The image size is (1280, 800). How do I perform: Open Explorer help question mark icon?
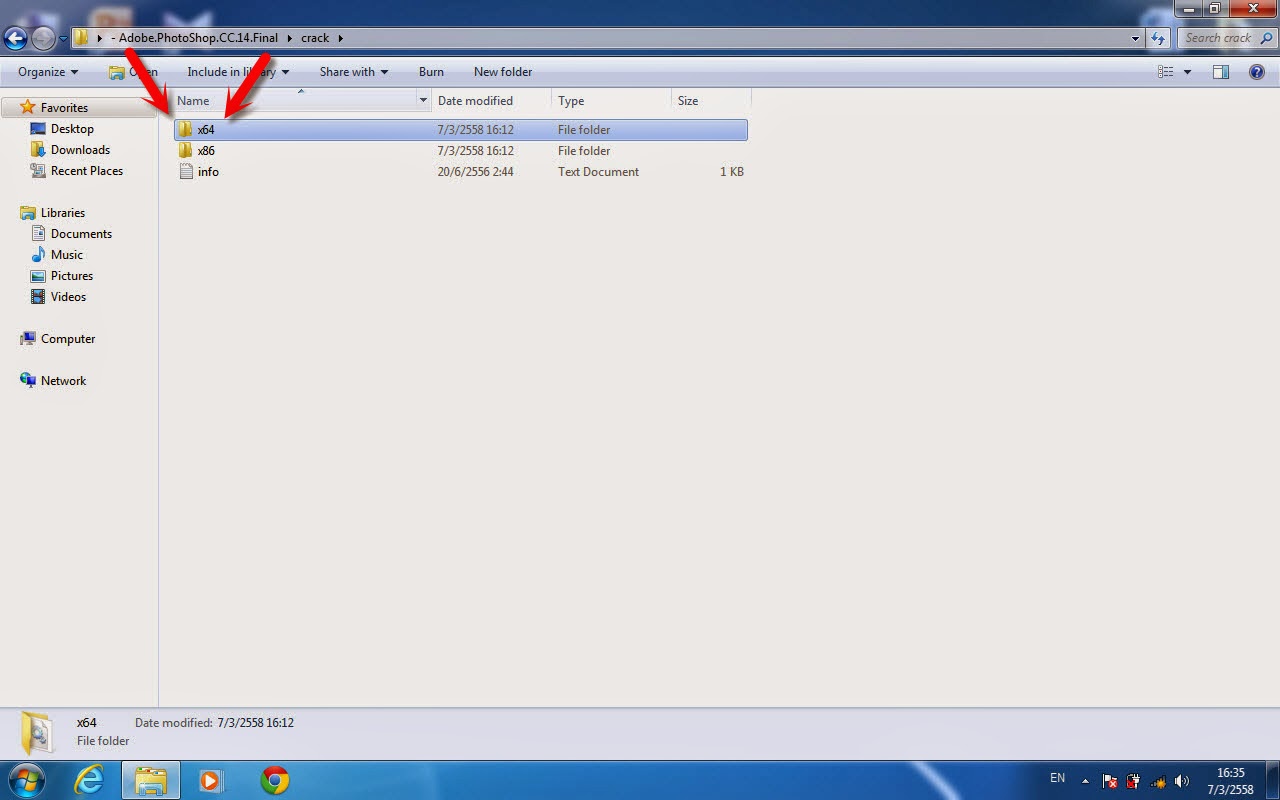coord(1257,72)
